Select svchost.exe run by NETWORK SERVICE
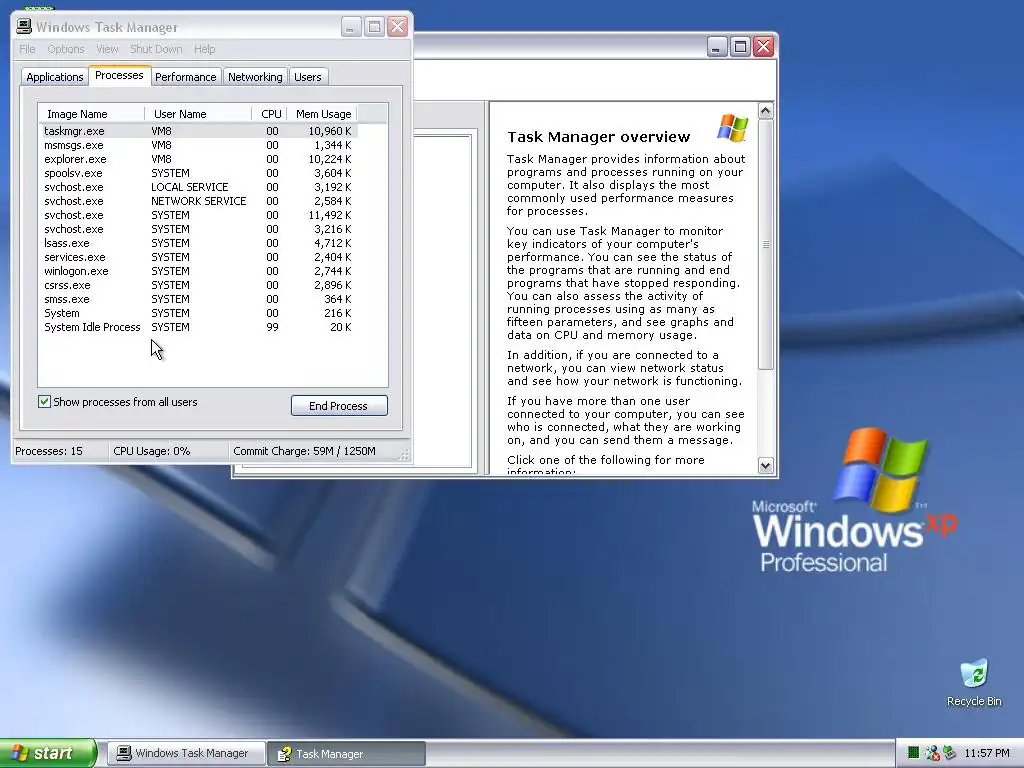This screenshot has width=1024, height=768. click(198, 201)
